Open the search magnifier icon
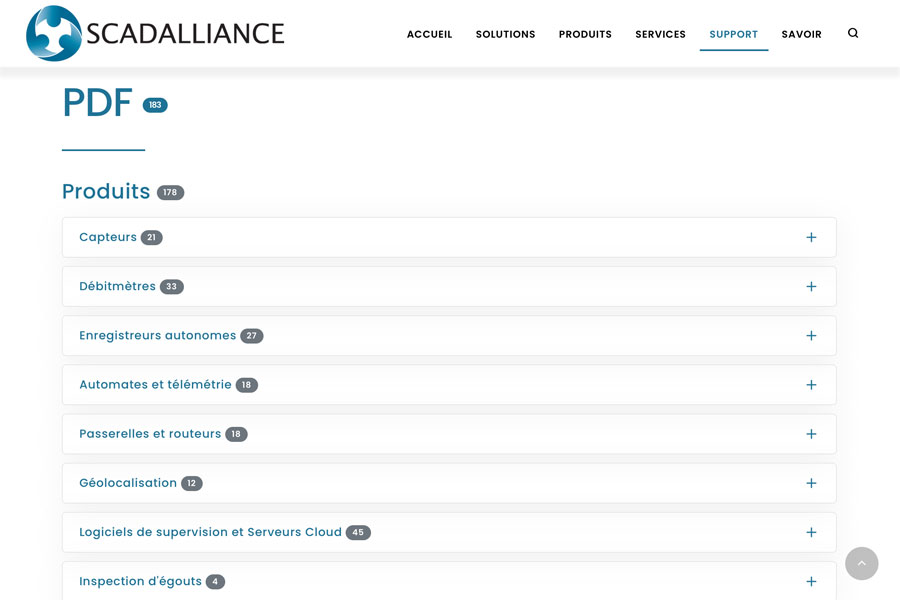Screen dimensions: 900x600 pyautogui.click(x=853, y=33)
